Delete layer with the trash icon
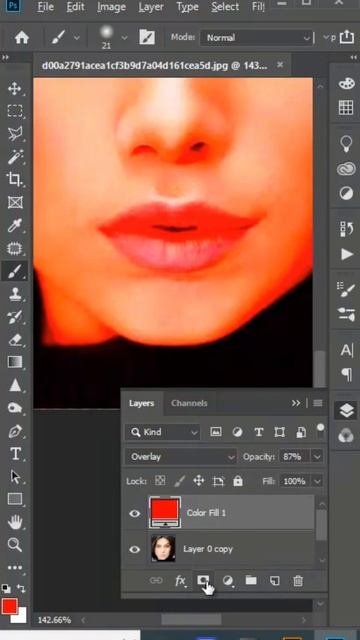 298,580
